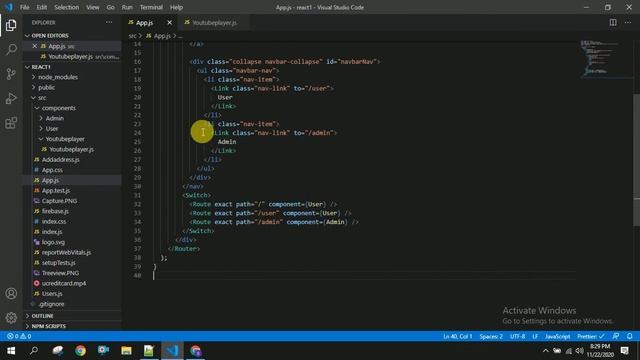Change encoding via UTF-8 status item

click(x=518, y=336)
